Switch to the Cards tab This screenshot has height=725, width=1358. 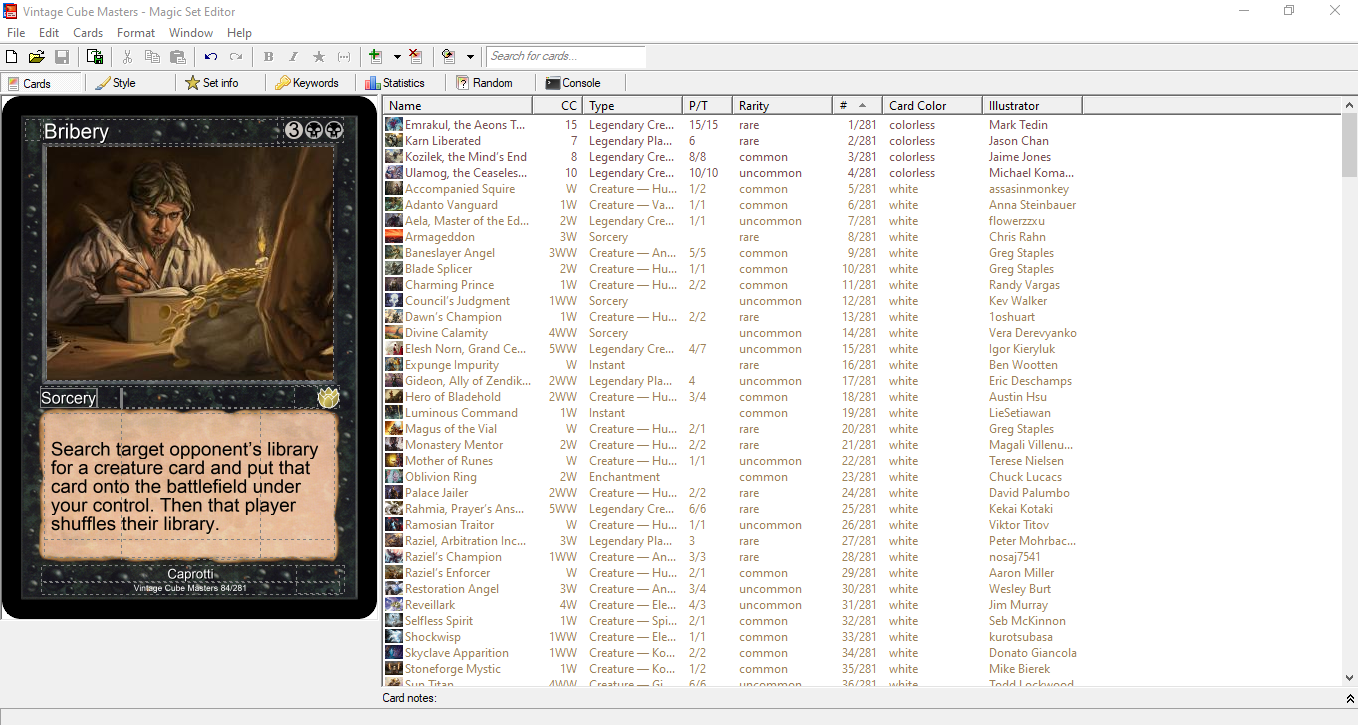41,83
